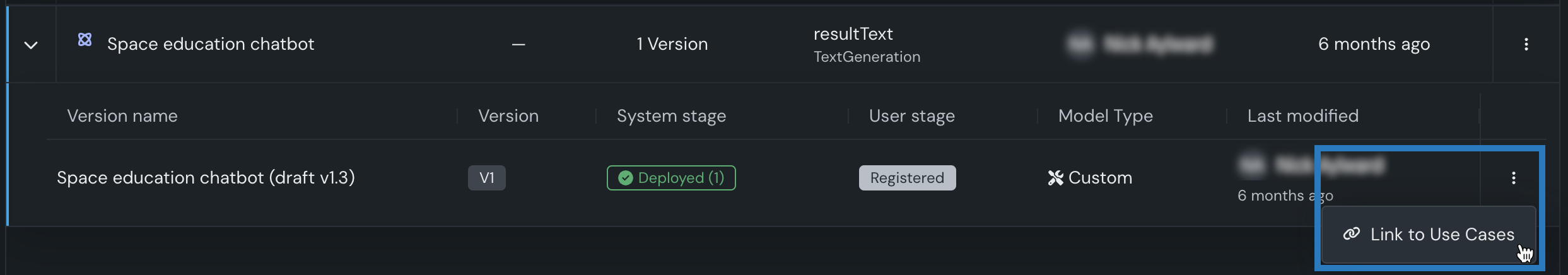The height and width of the screenshot is (275, 1568).
Task: Click the resultText target cell
Action: 853,34
